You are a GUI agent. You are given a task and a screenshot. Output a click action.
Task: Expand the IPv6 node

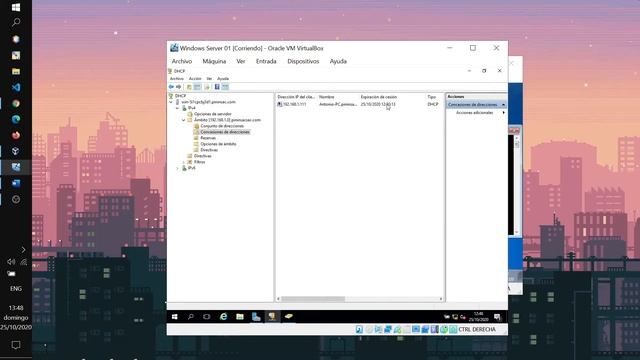[178, 168]
